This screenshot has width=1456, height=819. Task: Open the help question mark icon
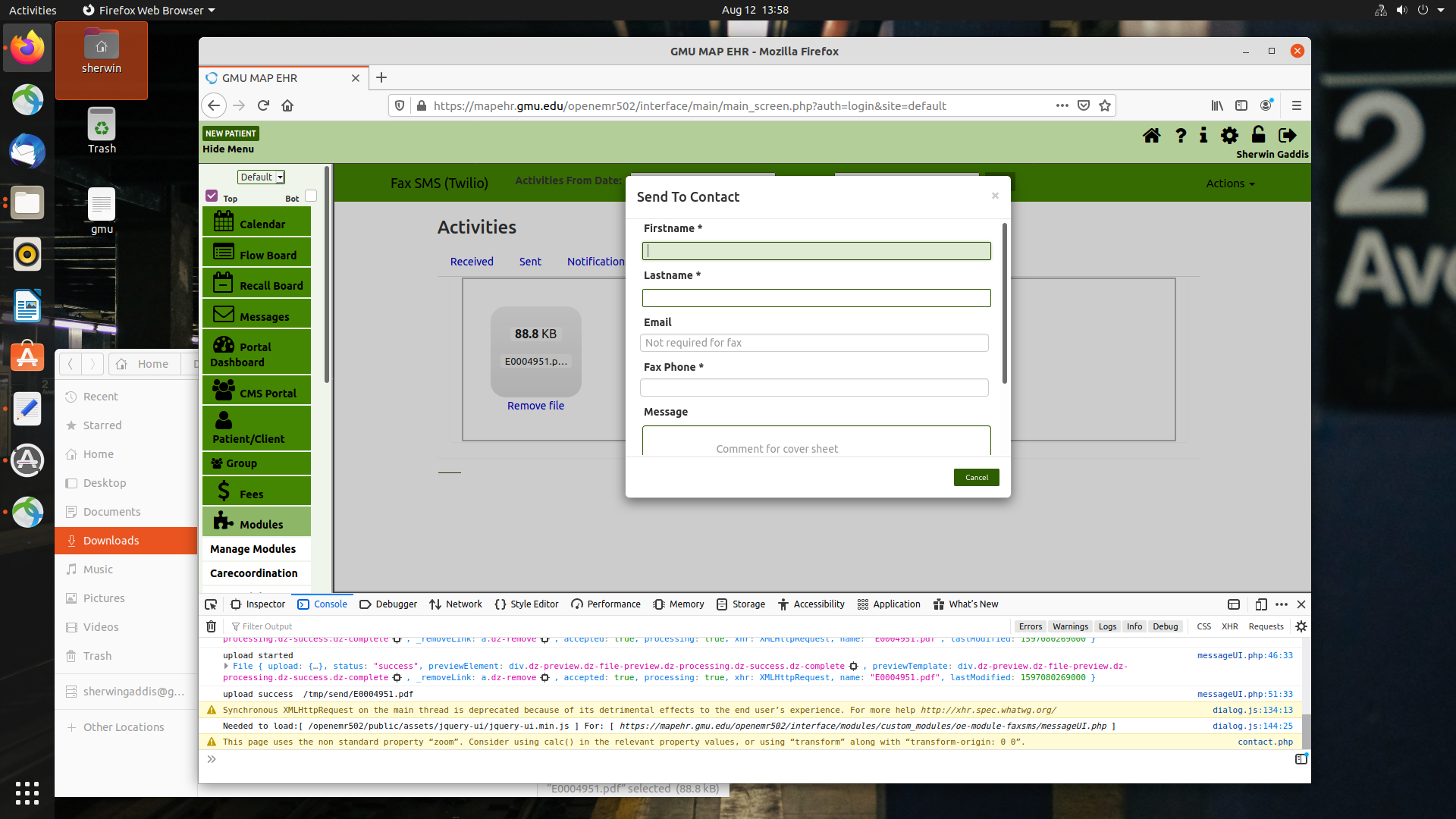[x=1181, y=136]
